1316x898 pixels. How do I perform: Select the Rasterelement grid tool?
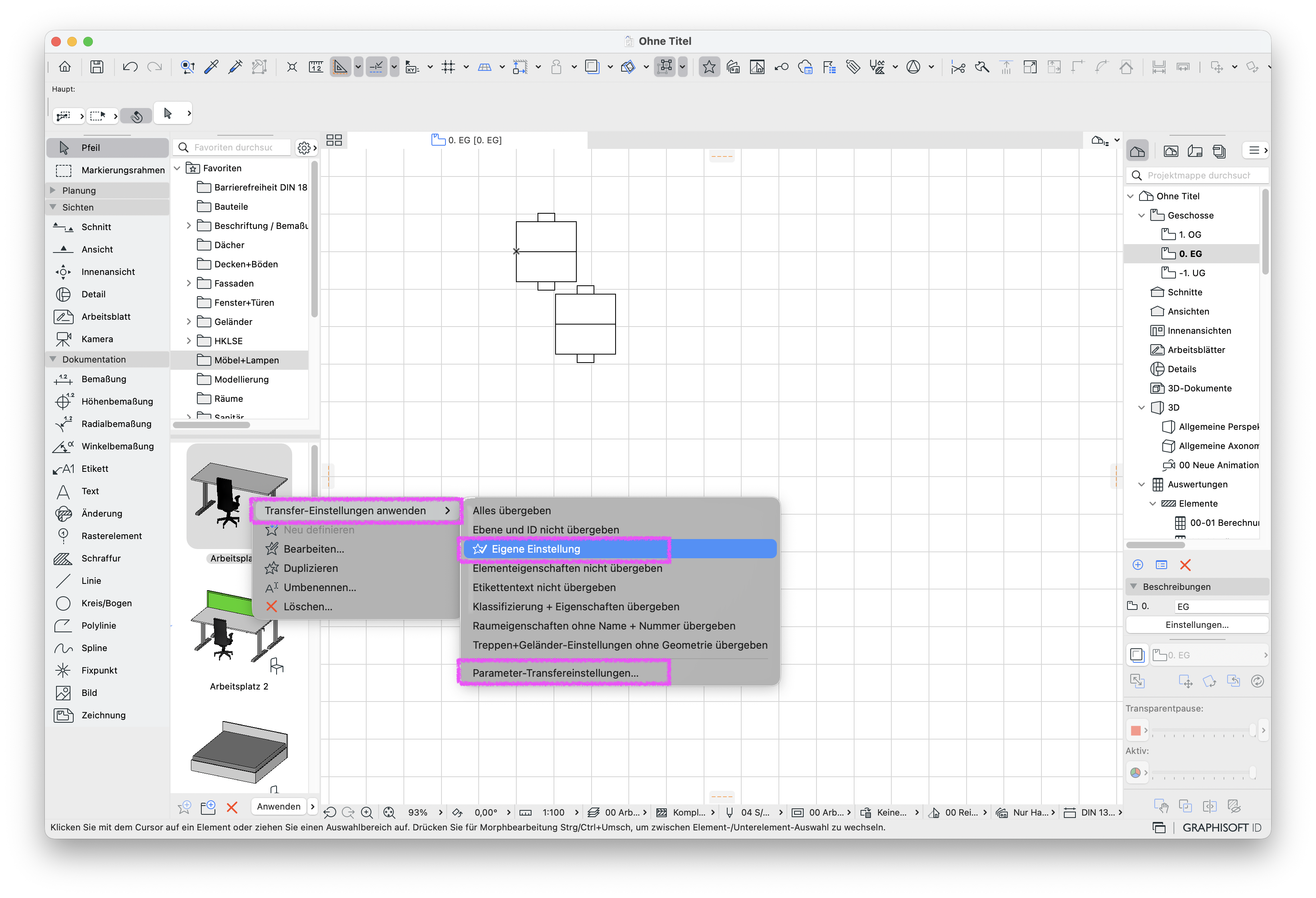coord(108,535)
